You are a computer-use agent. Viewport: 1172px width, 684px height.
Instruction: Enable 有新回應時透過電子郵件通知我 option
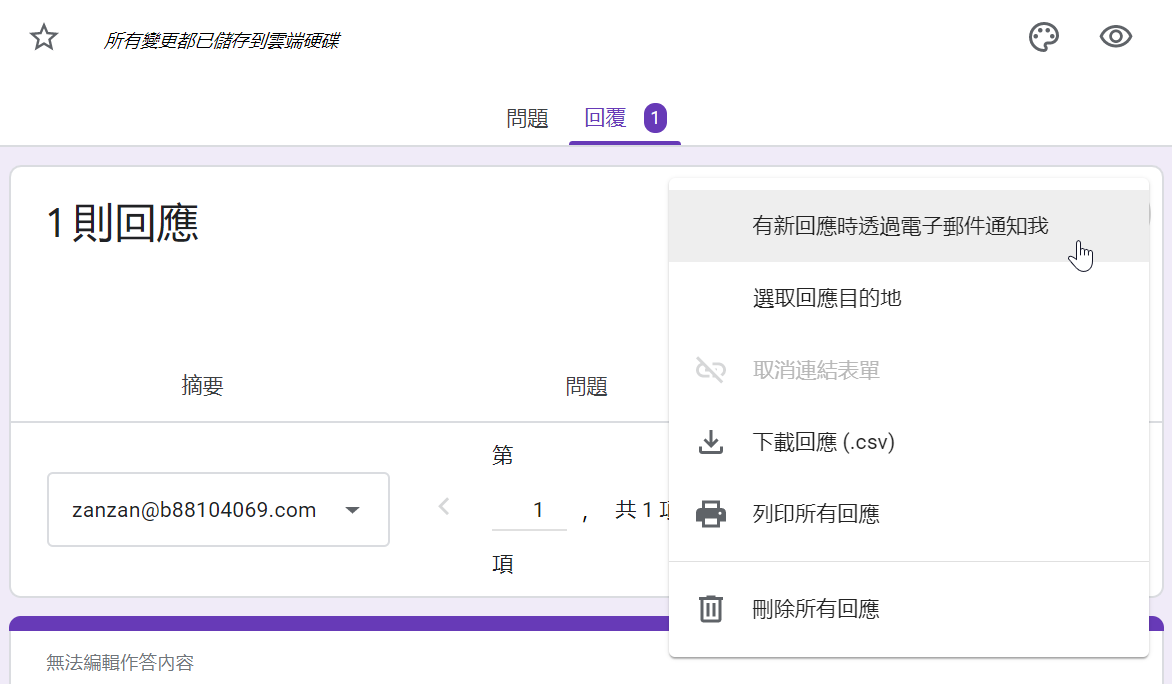pyautogui.click(x=909, y=227)
